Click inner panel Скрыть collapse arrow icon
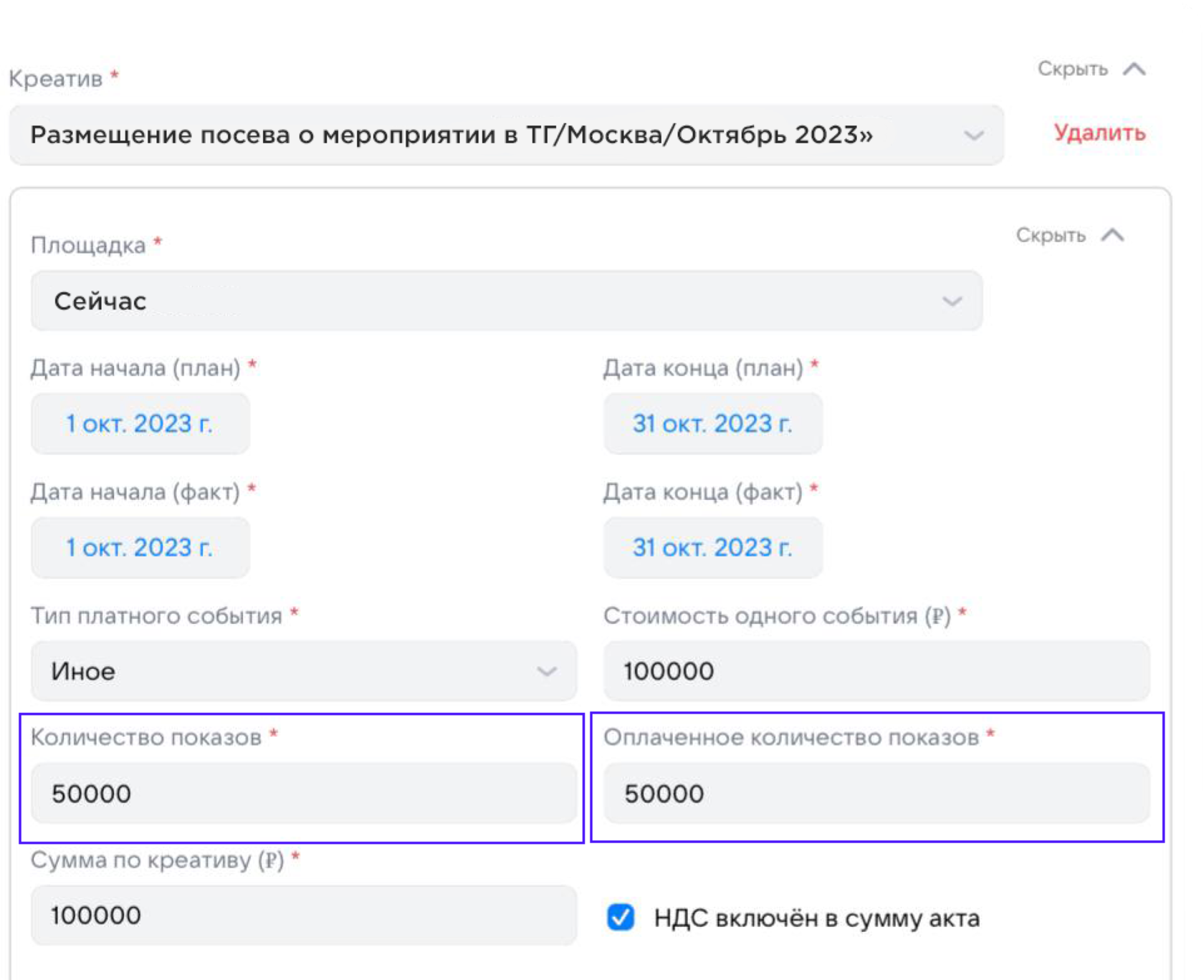 coord(1113,236)
